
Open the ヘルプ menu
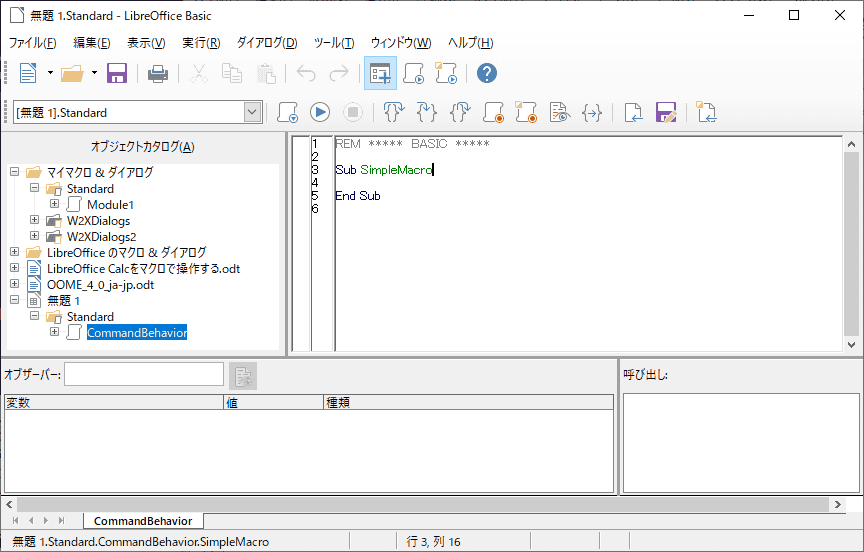click(471, 43)
